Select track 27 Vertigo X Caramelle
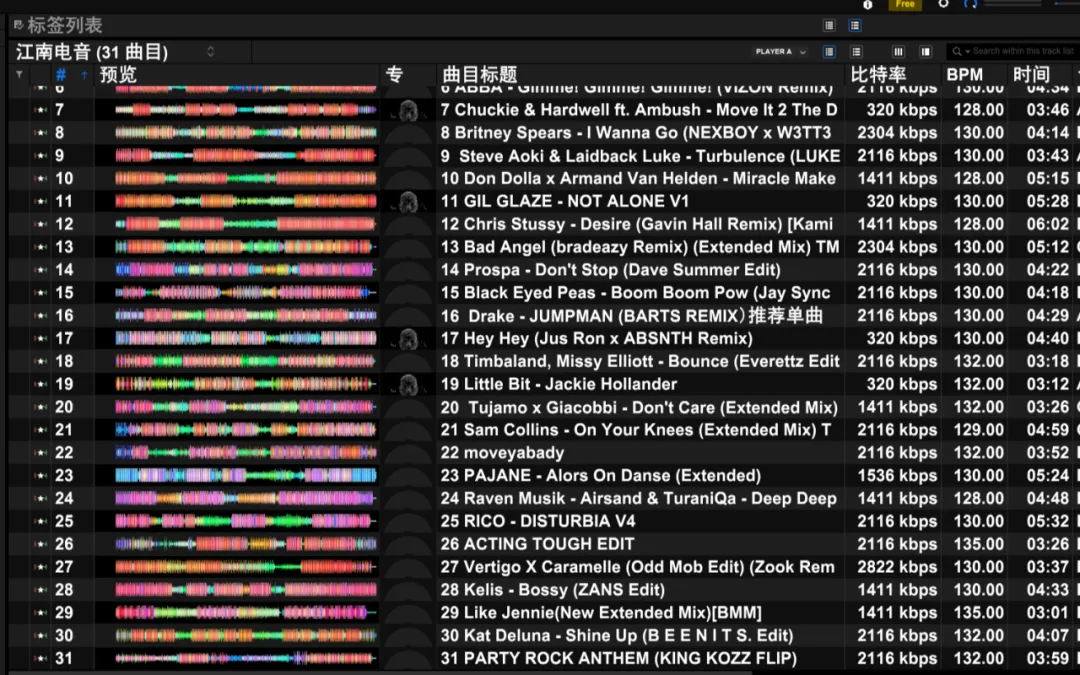The height and width of the screenshot is (675, 1080). point(638,567)
